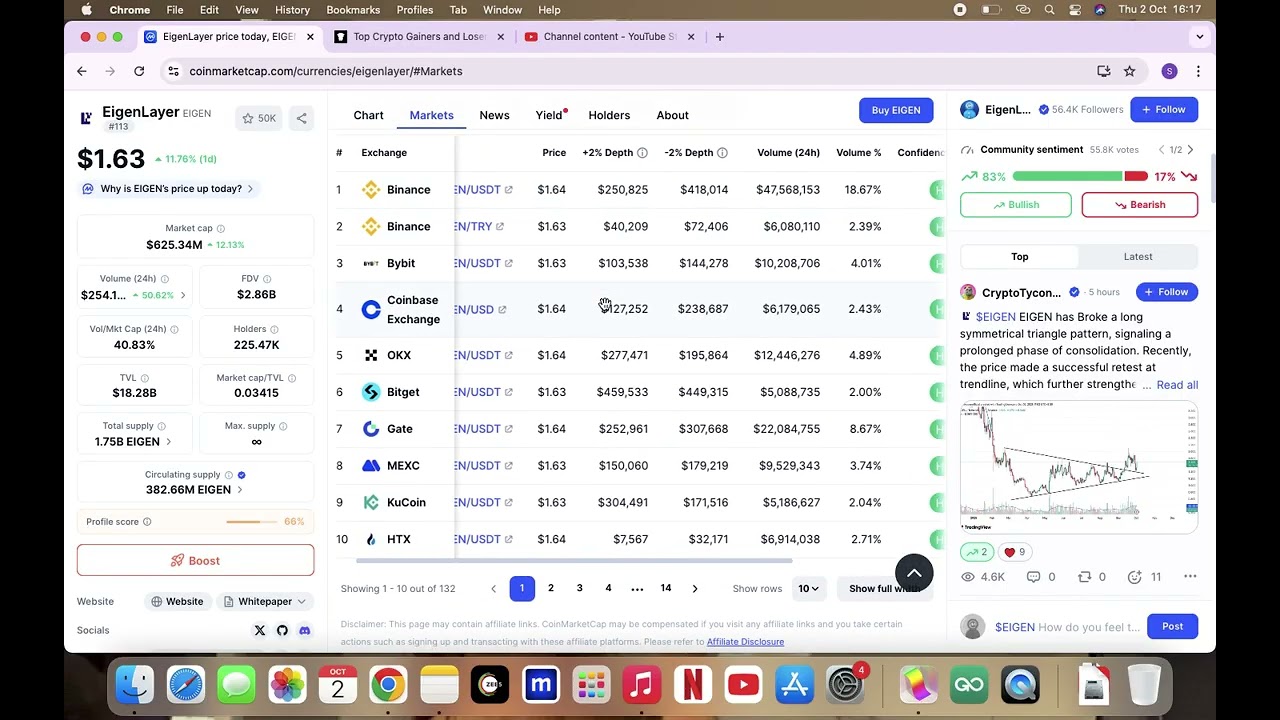The image size is (1280, 720).
Task: Click the Boost button
Action: point(195,561)
